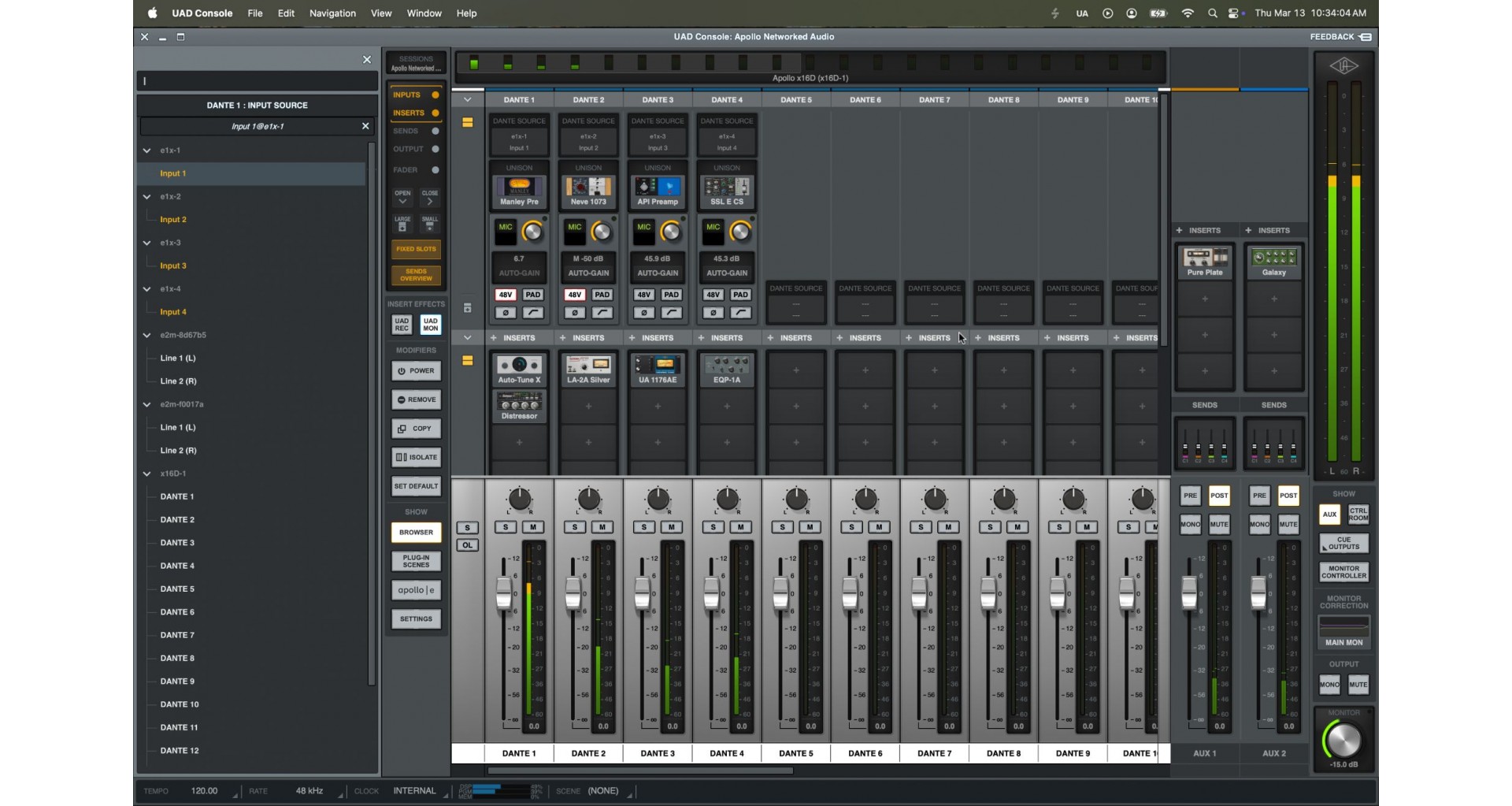The image size is (1512, 806).
Task: Open macOS Spotlight search
Action: 1213,13
